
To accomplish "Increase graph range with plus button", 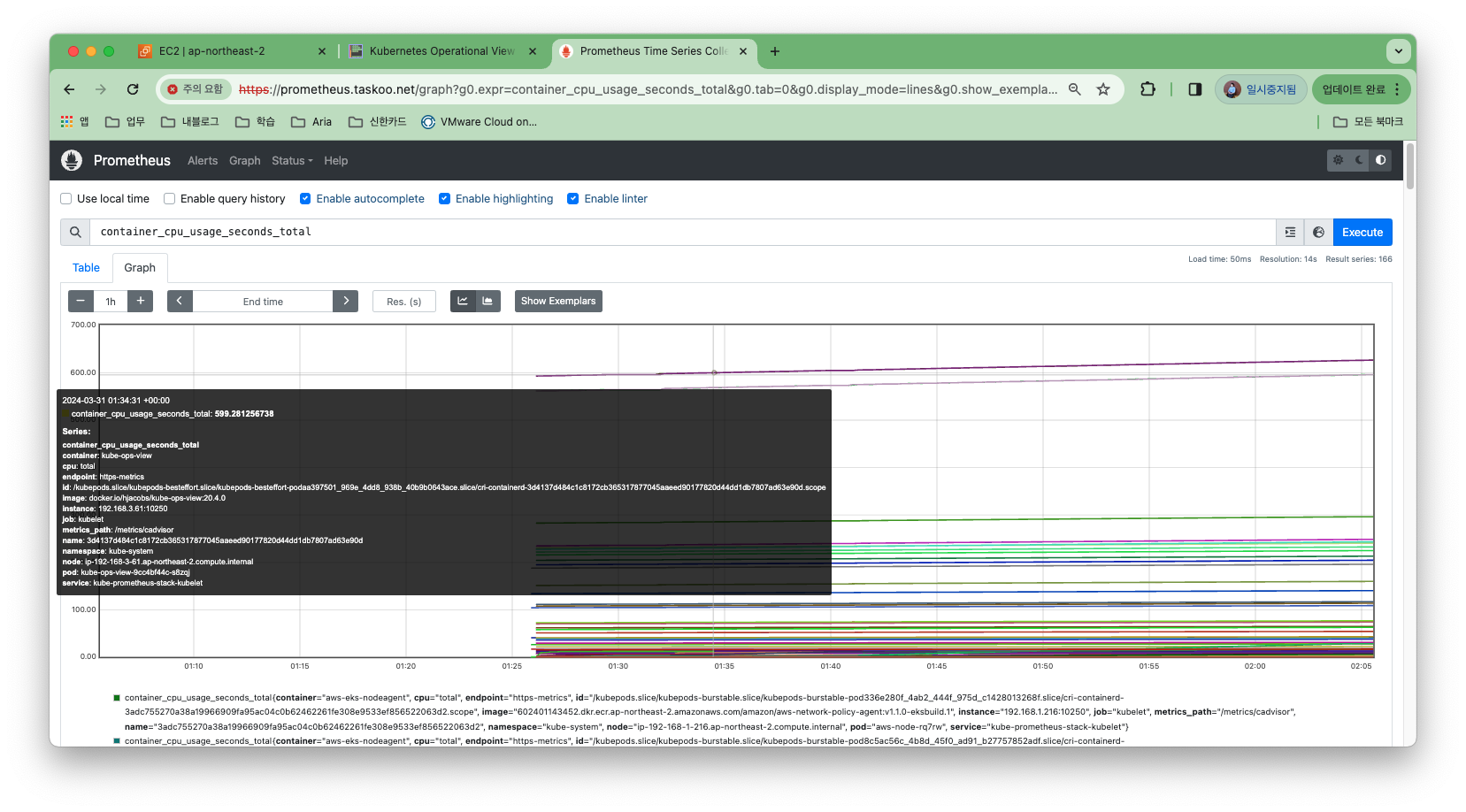I will coord(141,301).
